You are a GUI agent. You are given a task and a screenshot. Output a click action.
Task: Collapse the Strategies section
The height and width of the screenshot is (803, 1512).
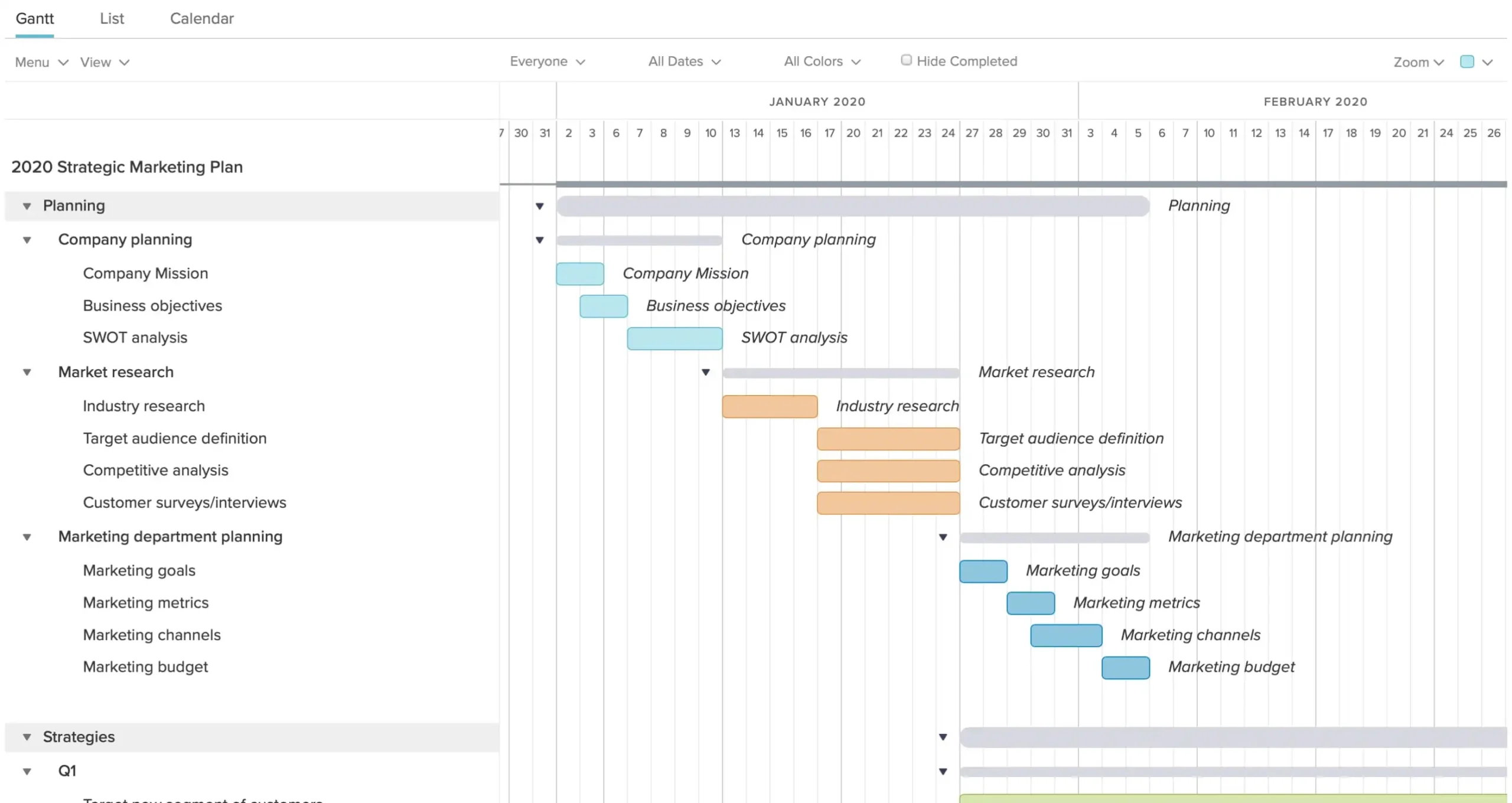click(x=27, y=736)
